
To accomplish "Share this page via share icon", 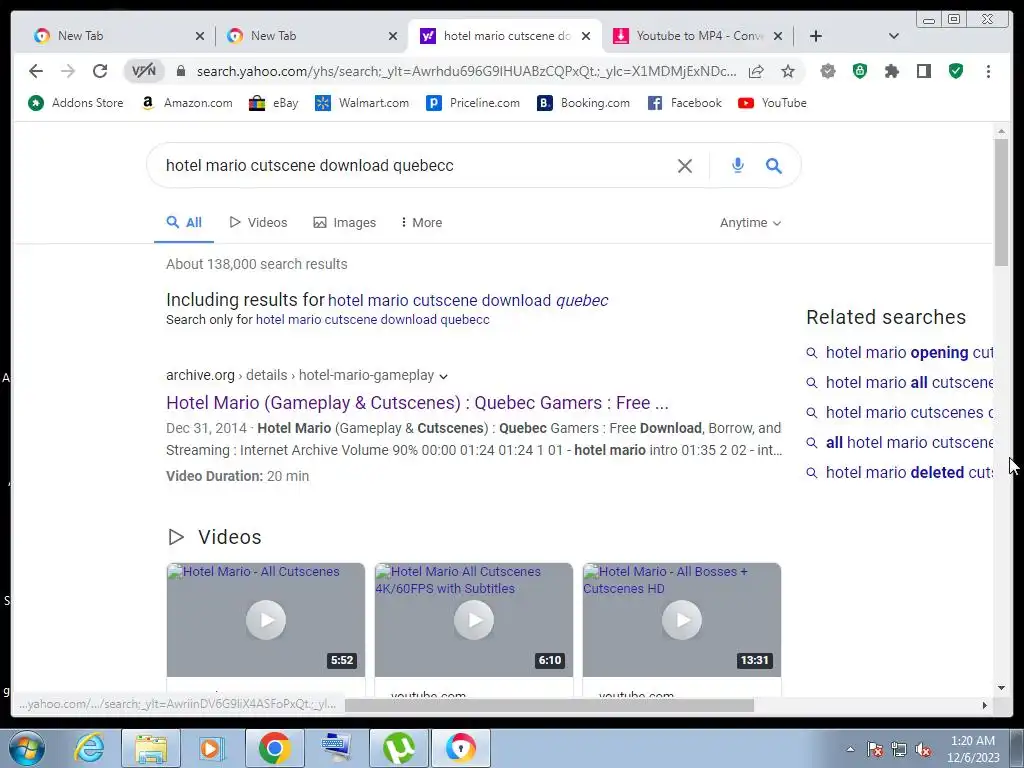I will pyautogui.click(x=756, y=71).
